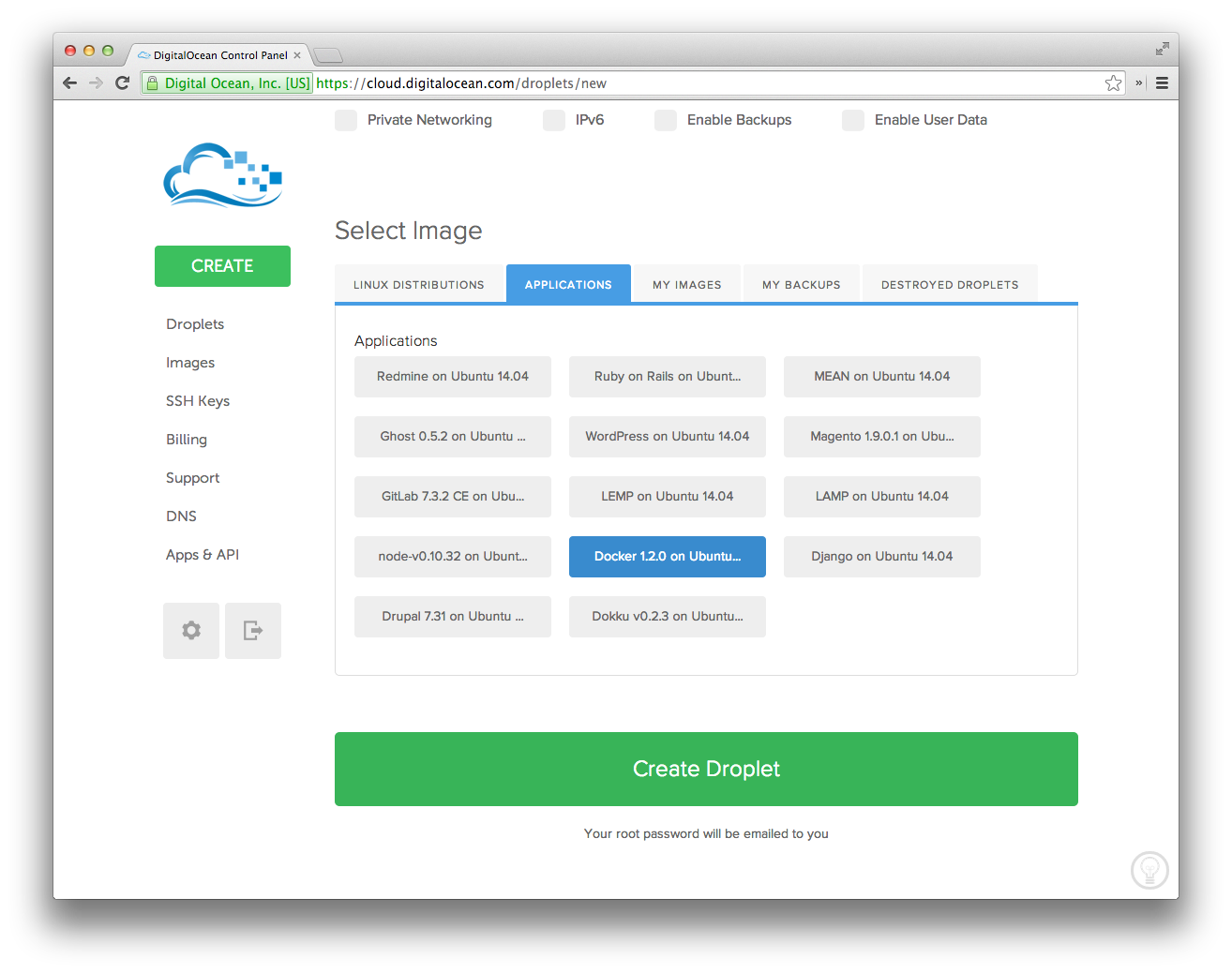Choose node-v0.10.32 on Ubuntu image
Screen dimensions: 1232x973
453,557
